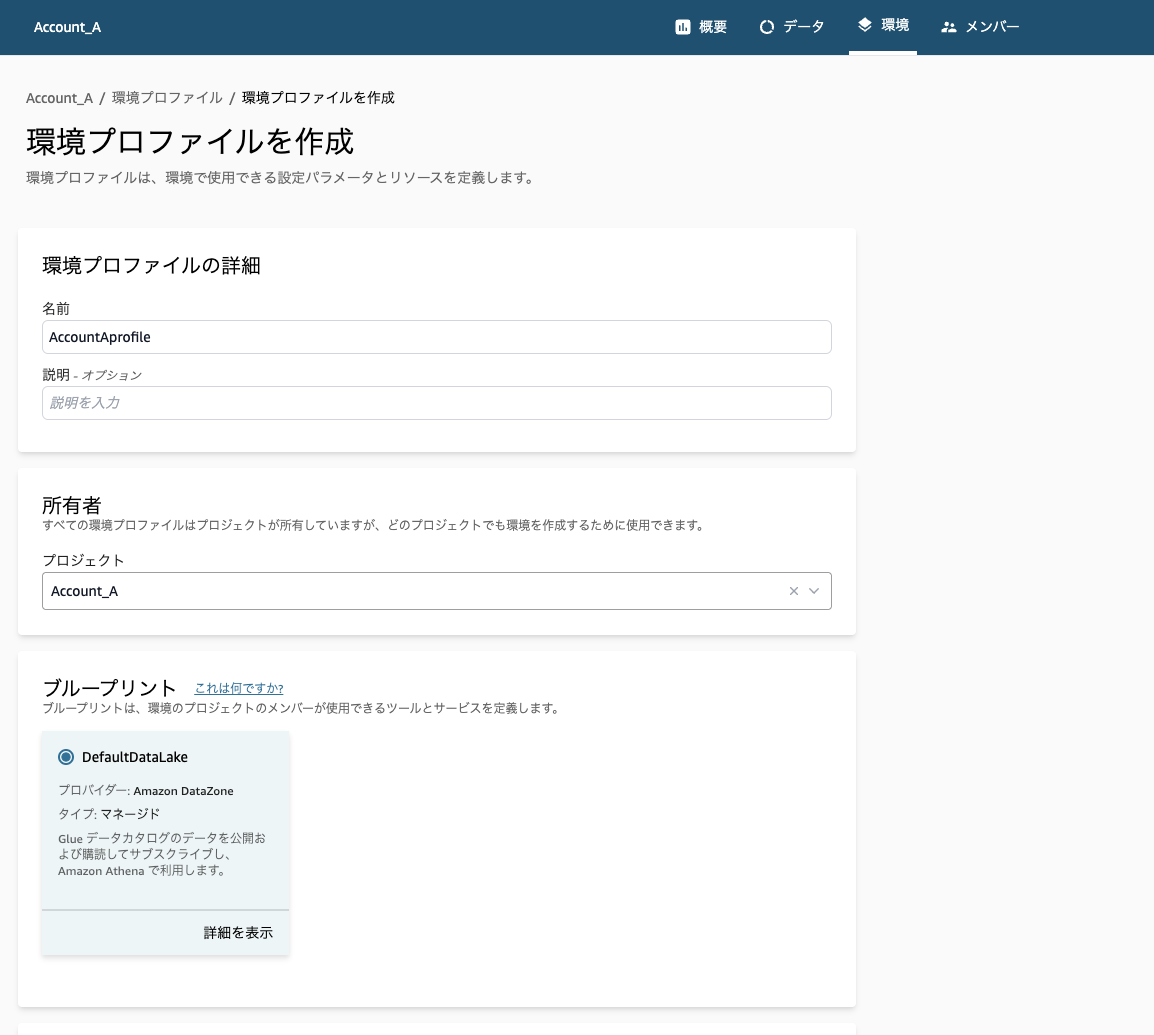Viewport: 1154px width, 1035px height.
Task: Click Account_A in the header
Action: (x=67, y=27)
